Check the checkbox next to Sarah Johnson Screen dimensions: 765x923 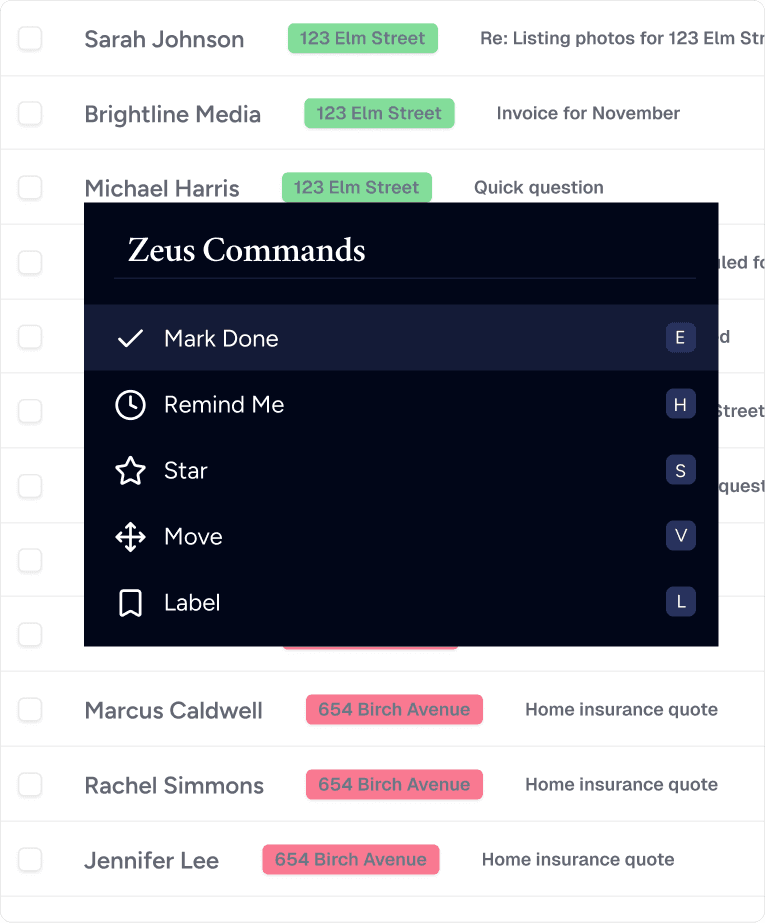coord(30,38)
